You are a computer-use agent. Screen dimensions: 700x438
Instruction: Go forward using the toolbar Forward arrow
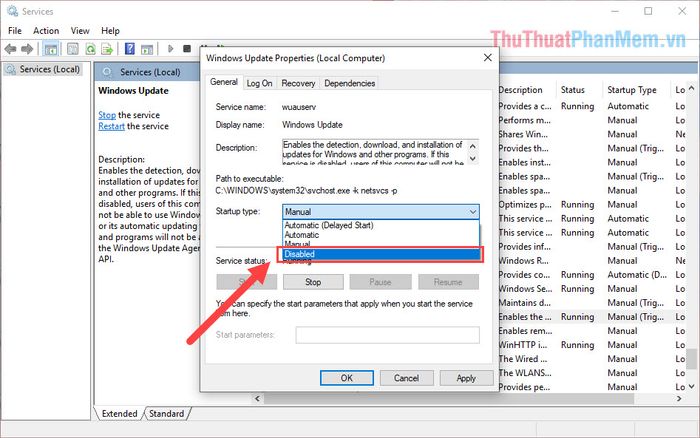[x=27, y=49]
